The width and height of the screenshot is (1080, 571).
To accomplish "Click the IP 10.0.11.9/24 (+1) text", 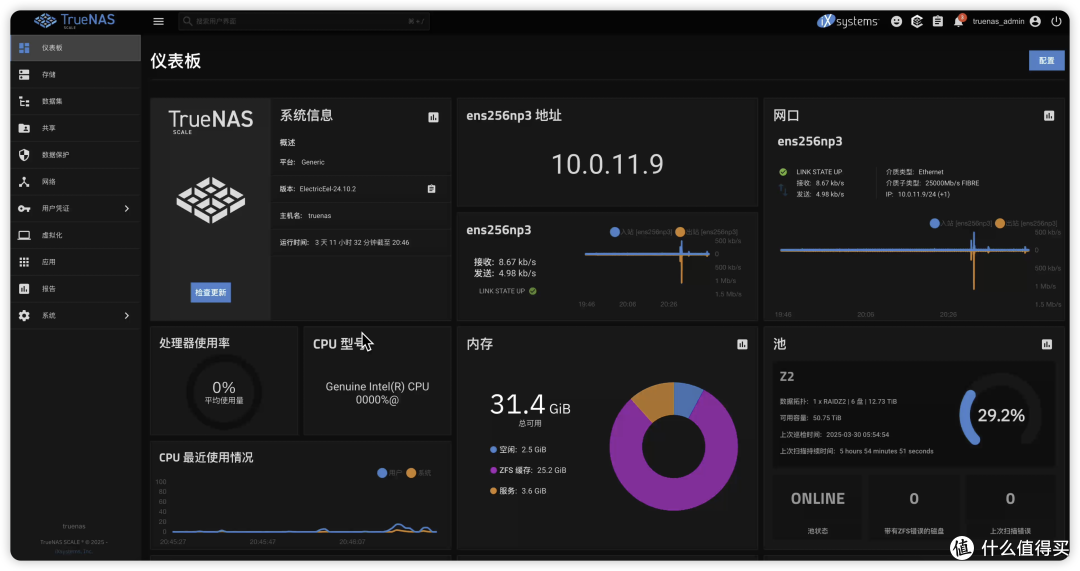I will pos(917,194).
